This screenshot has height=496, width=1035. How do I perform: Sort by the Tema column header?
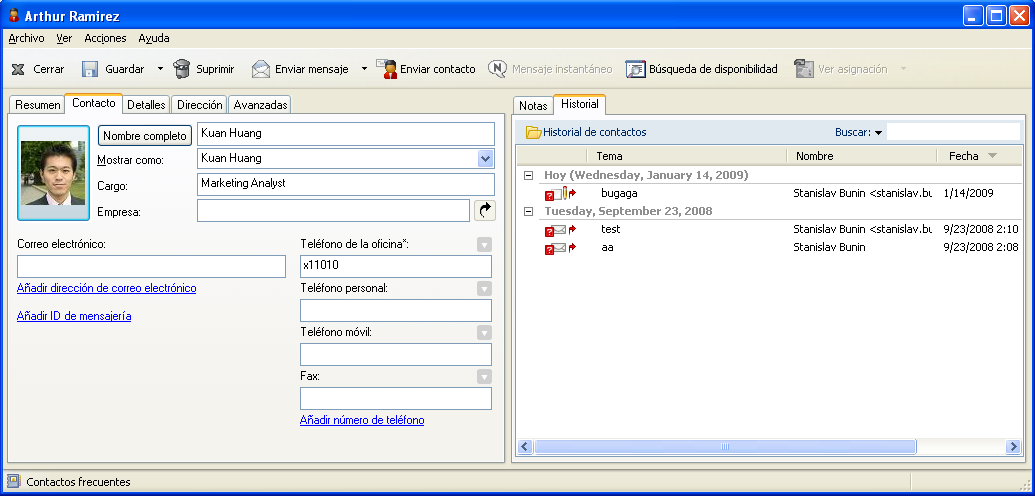(x=686, y=157)
